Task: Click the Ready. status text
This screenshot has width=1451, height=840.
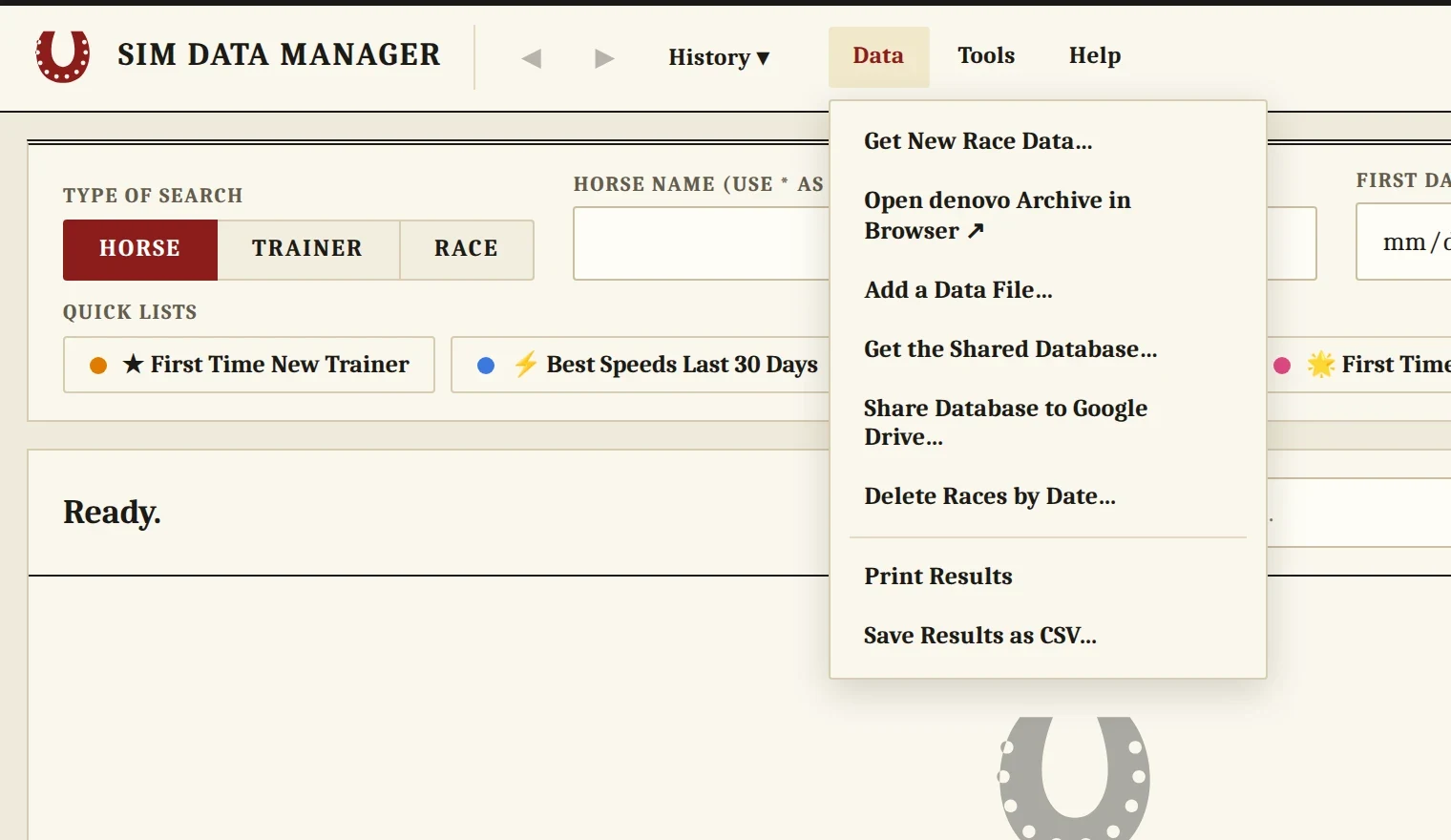Action: tap(112, 513)
